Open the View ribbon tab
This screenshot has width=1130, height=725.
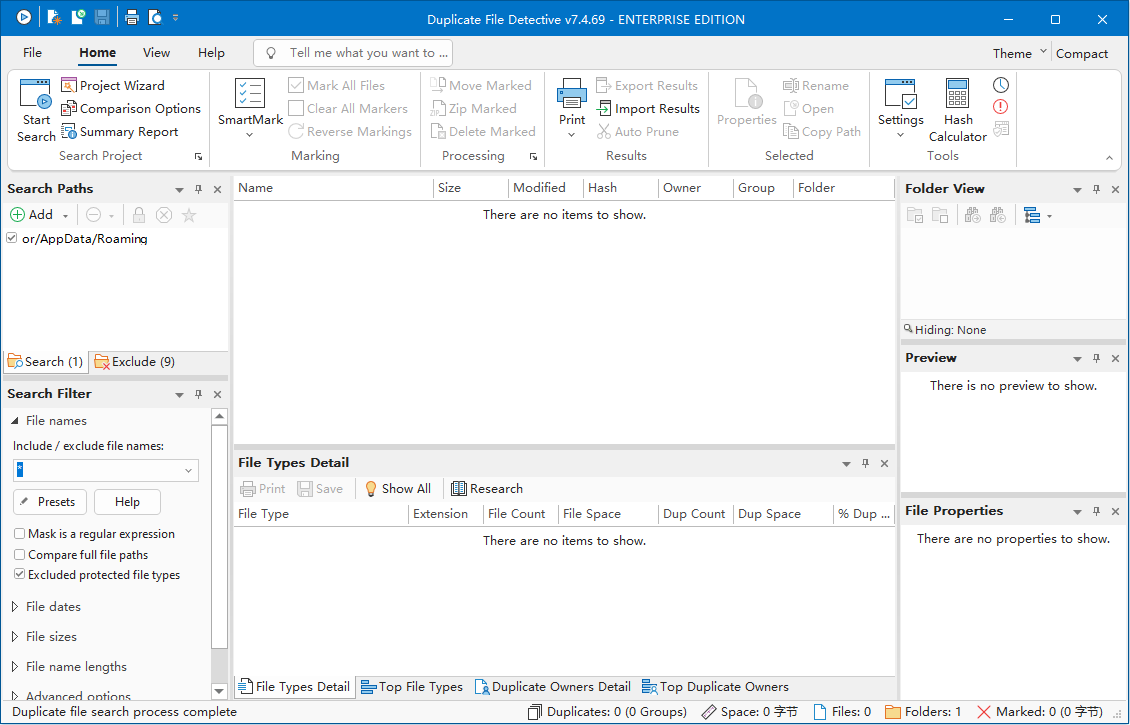[156, 53]
